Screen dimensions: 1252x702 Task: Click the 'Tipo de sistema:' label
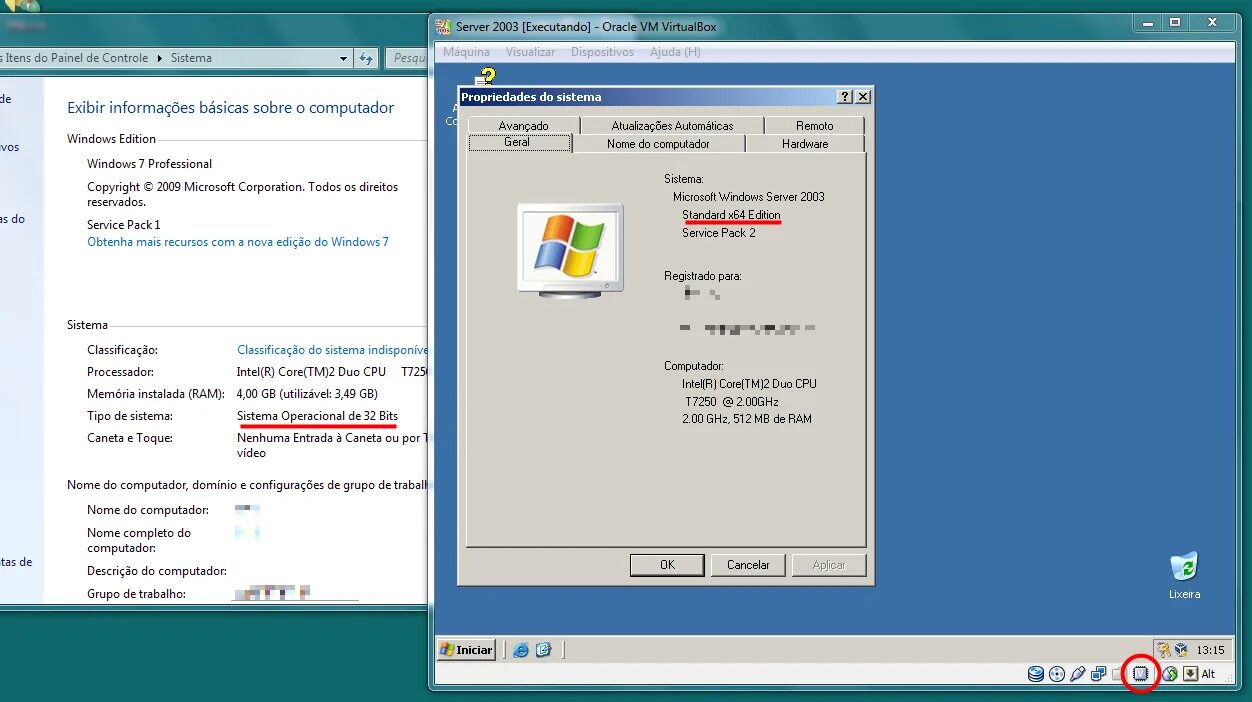tap(130, 416)
